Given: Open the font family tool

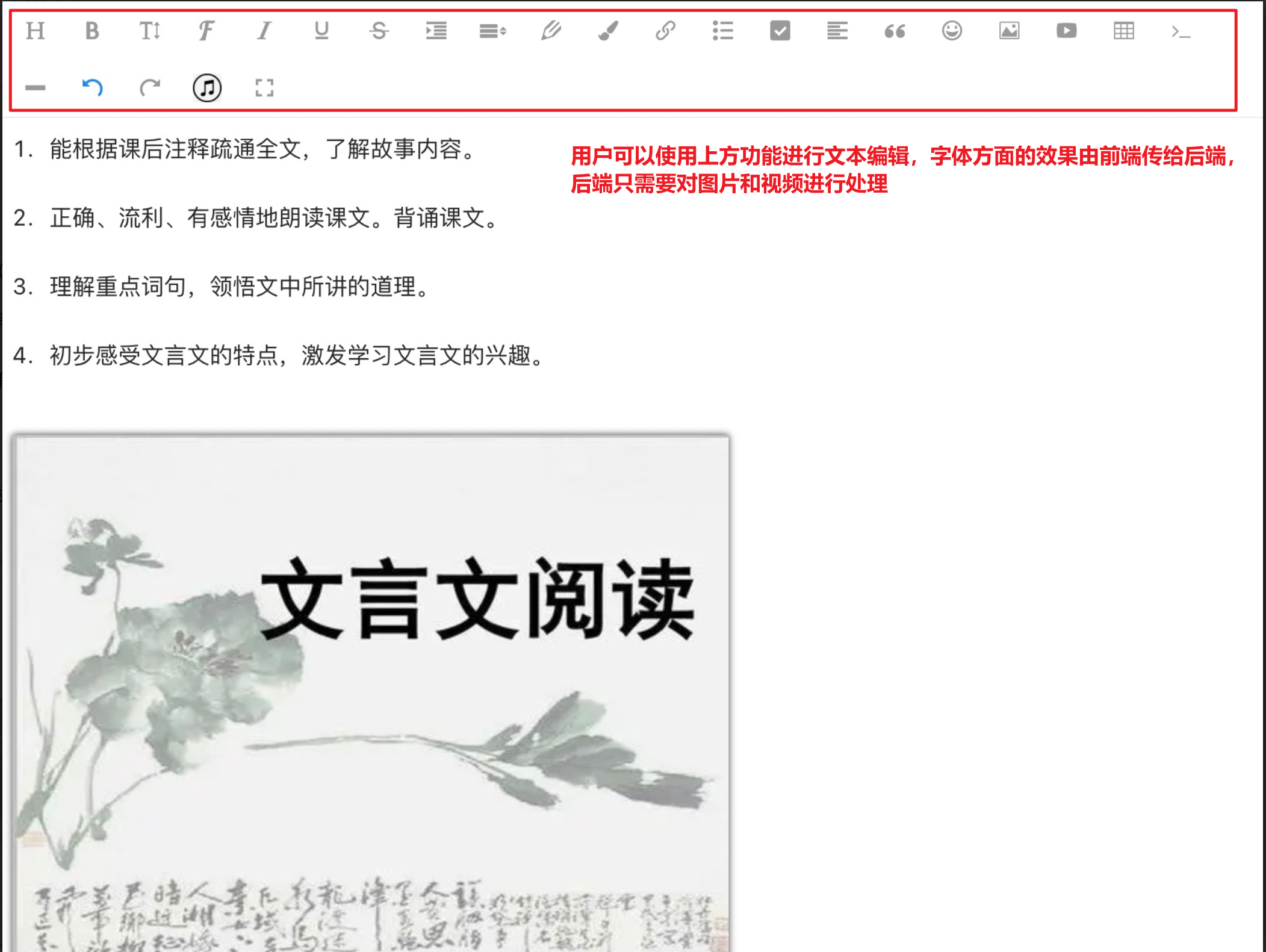Looking at the screenshot, I should (x=206, y=31).
